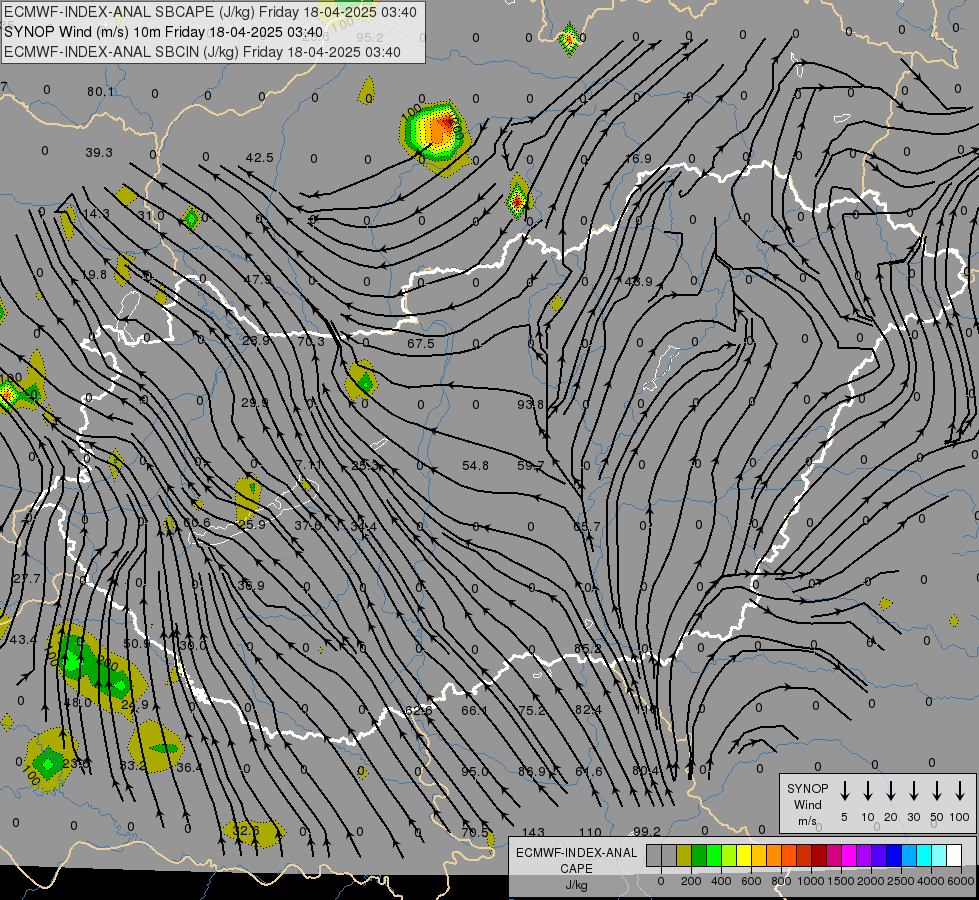979x900 pixels.
Task: Select the dark green CAPE legend swatch
Action: pyautogui.click(x=699, y=856)
